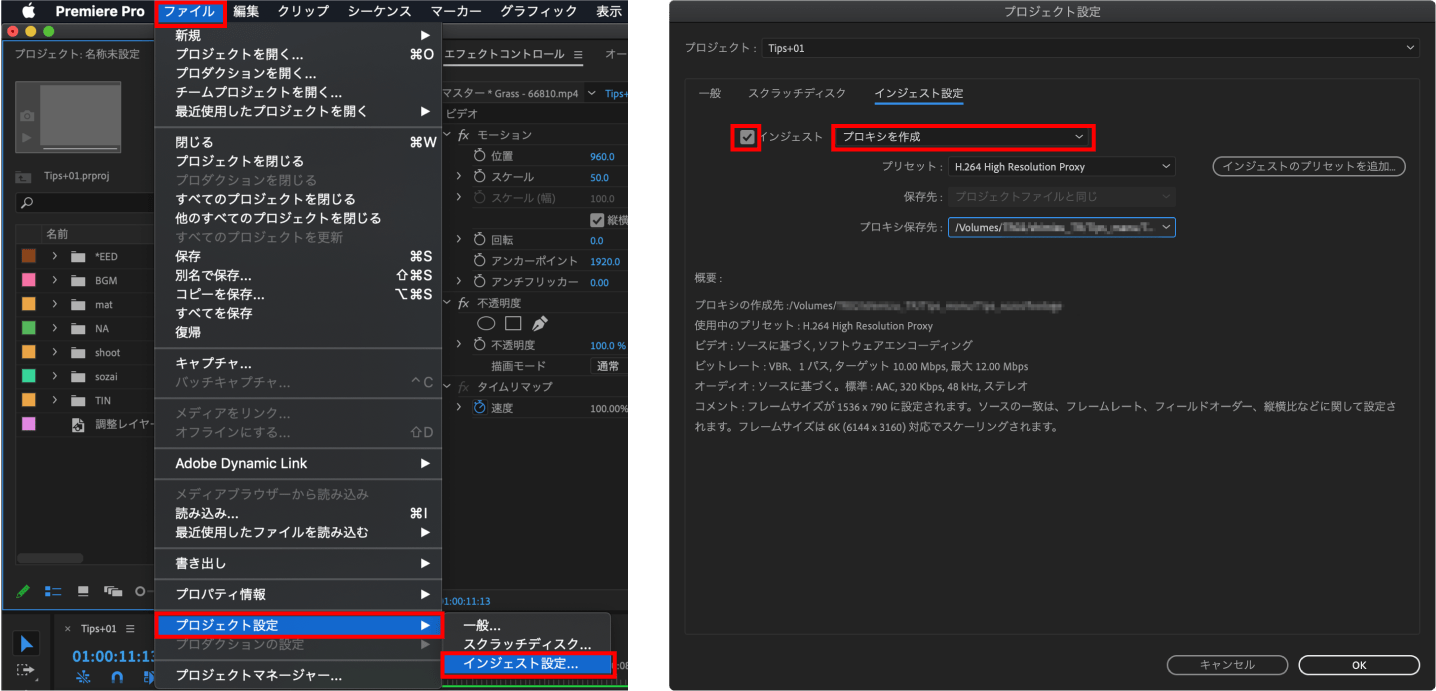Click the green pencil writable icon

tap(23, 590)
